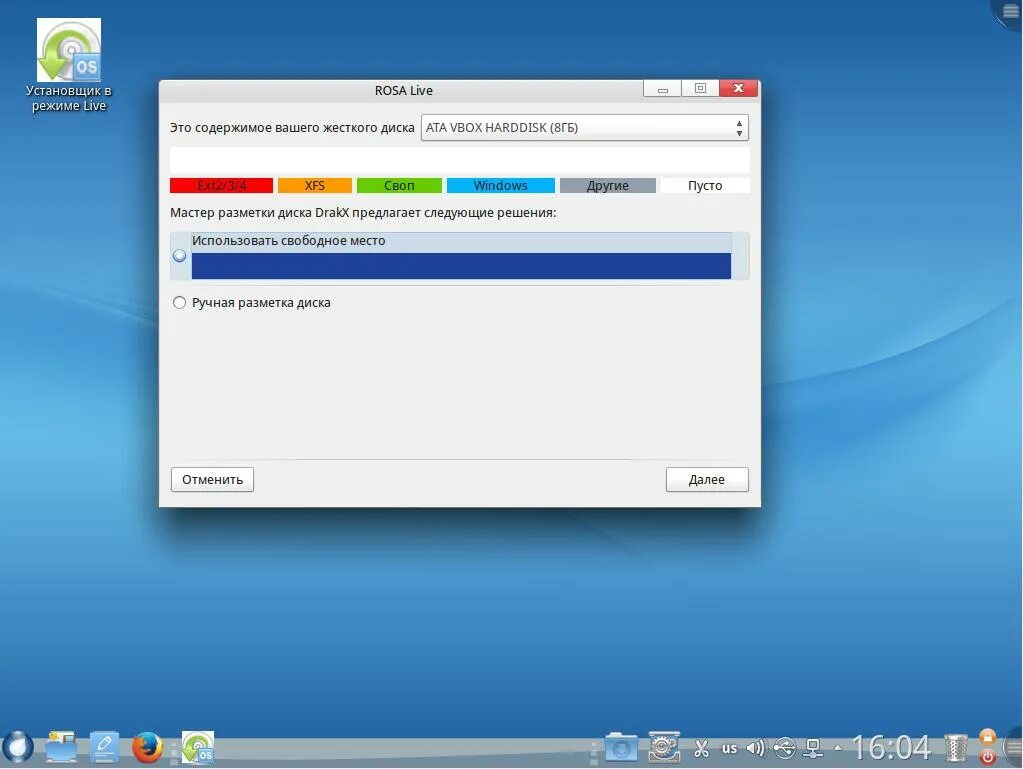Lock the screen via orange lock icon
The width and height of the screenshot is (1023, 769).
click(x=988, y=737)
